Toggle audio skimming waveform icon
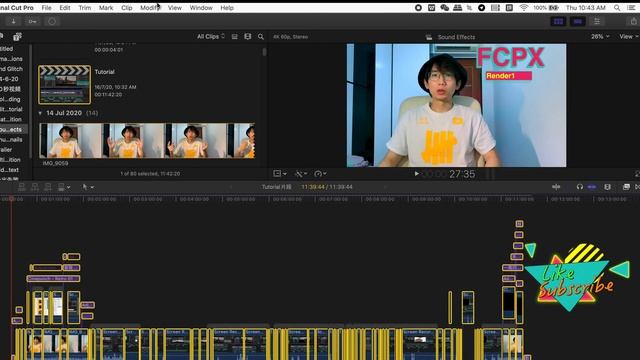 pos(556,187)
